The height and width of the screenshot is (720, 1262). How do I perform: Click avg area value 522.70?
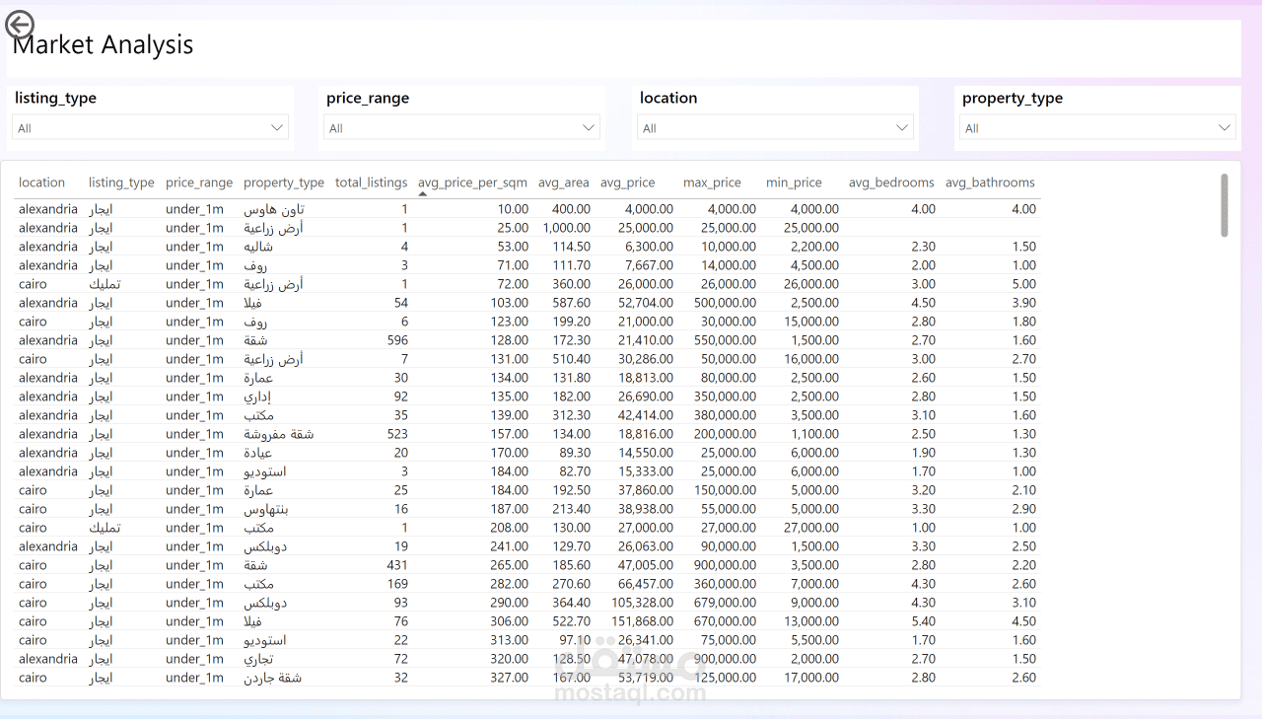tap(573, 621)
